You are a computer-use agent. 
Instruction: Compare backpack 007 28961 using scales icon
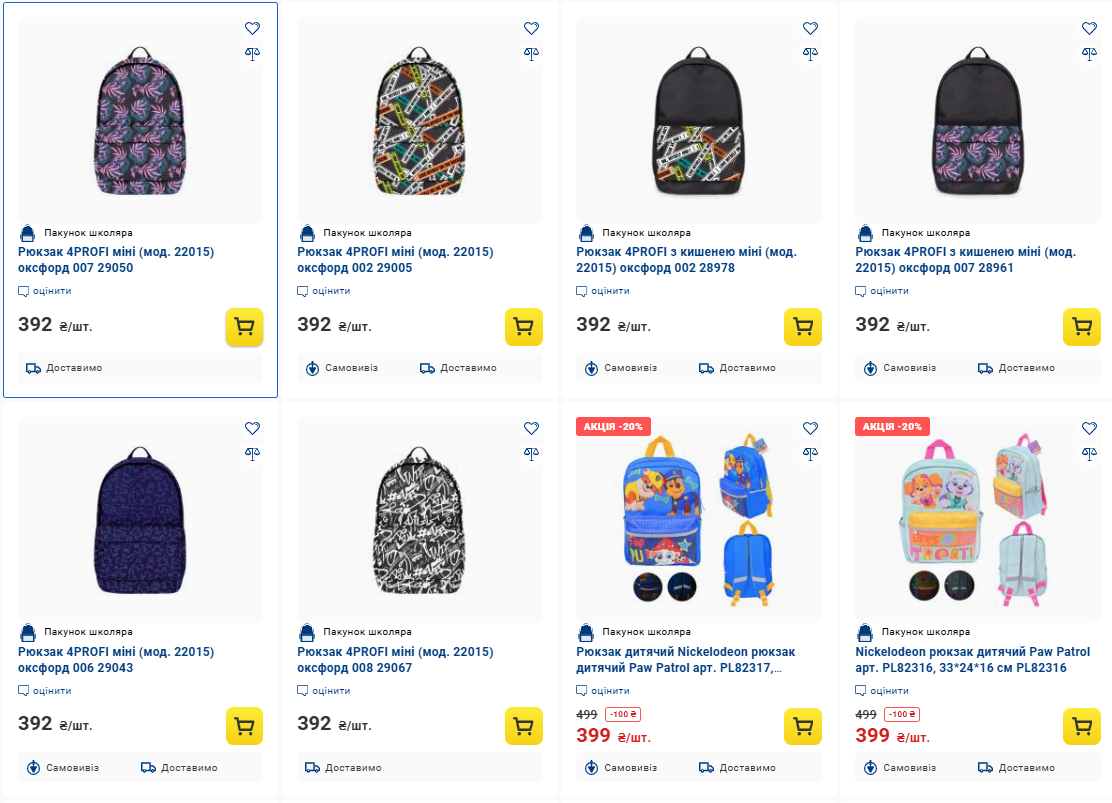tap(1089, 53)
